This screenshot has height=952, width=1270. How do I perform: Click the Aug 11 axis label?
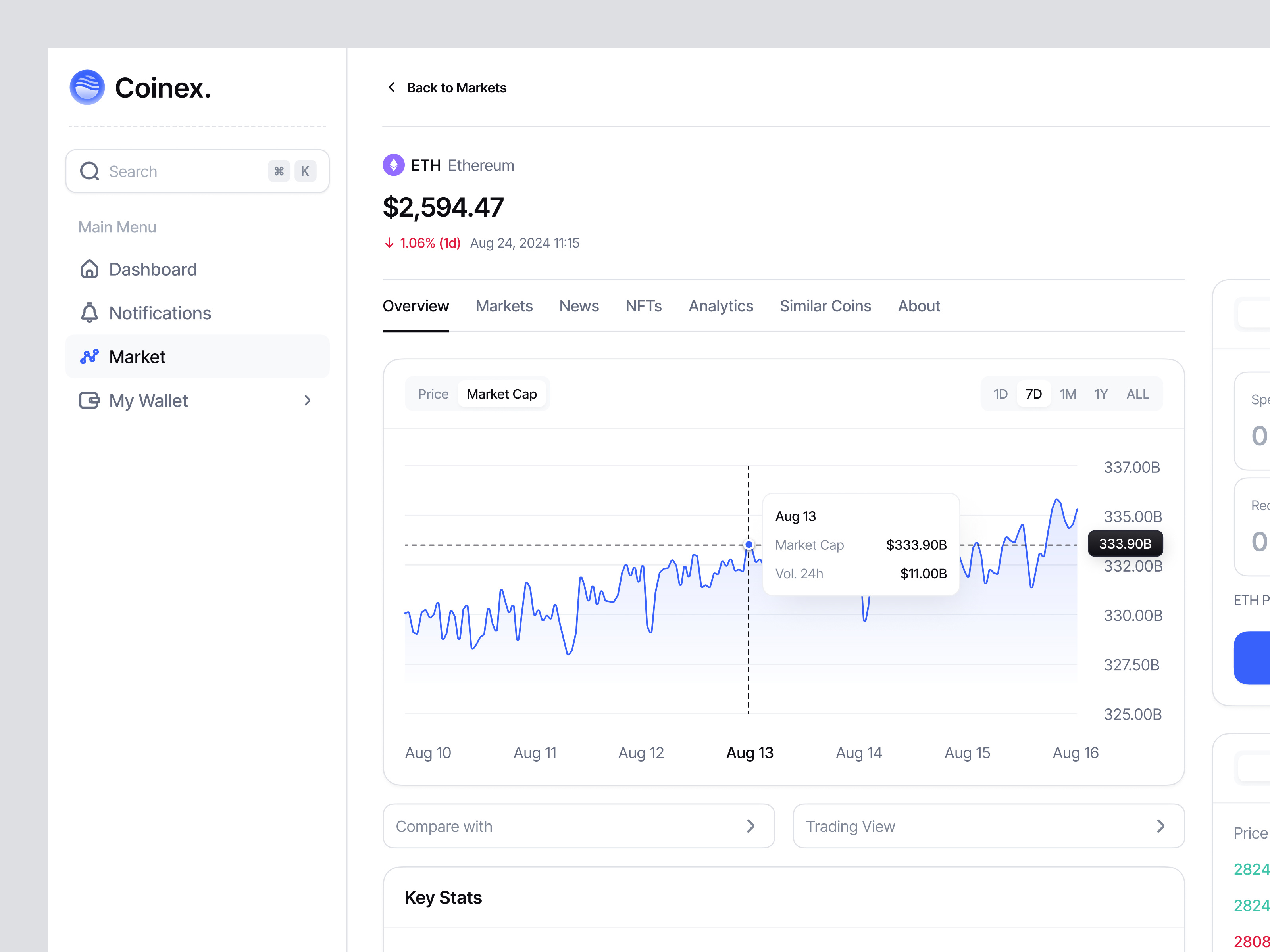pos(535,753)
